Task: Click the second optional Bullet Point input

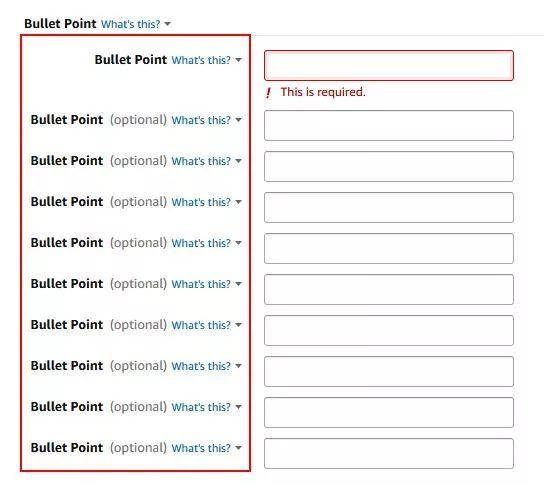Action: tap(389, 167)
